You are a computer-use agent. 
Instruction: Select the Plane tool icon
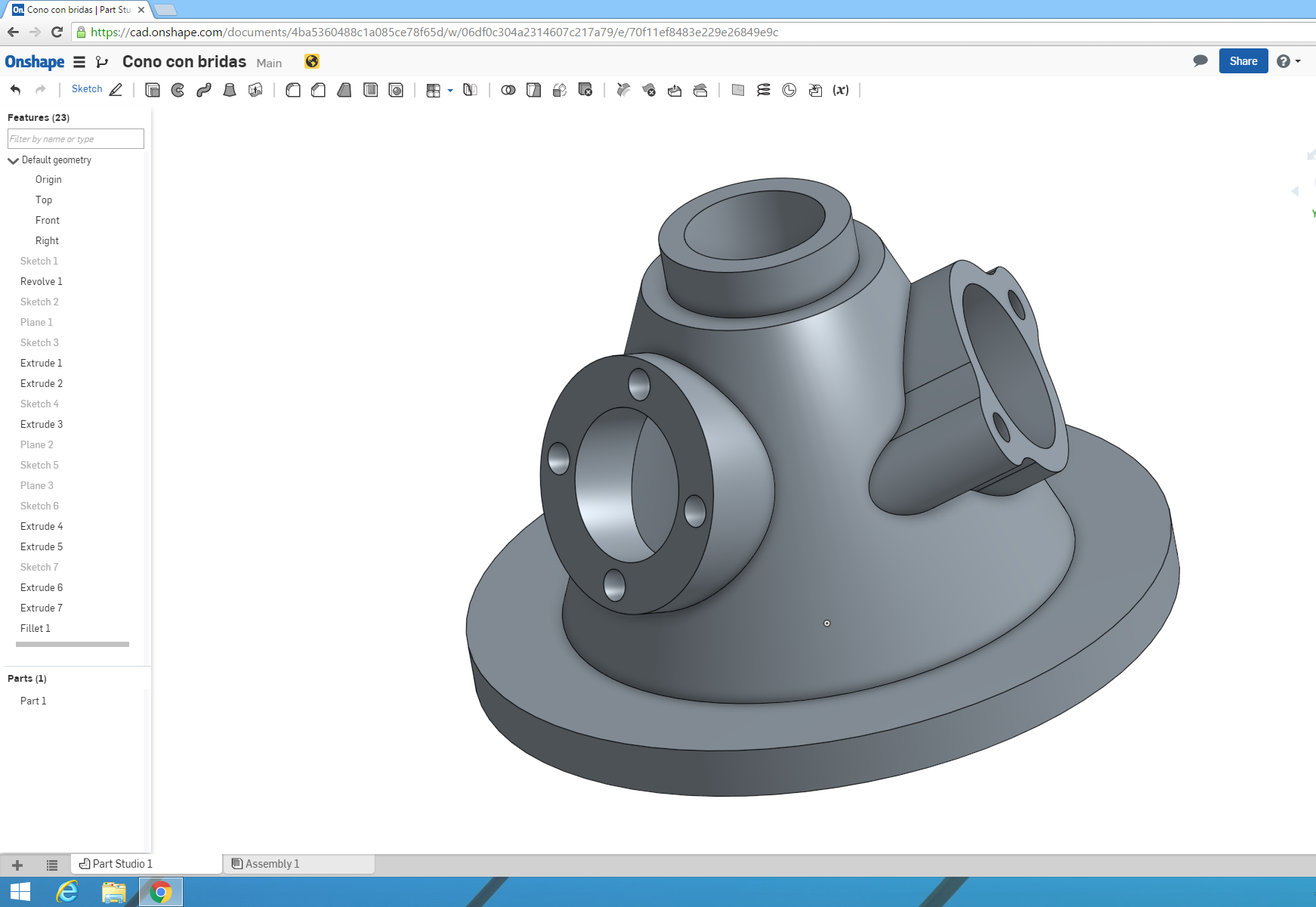click(x=738, y=90)
